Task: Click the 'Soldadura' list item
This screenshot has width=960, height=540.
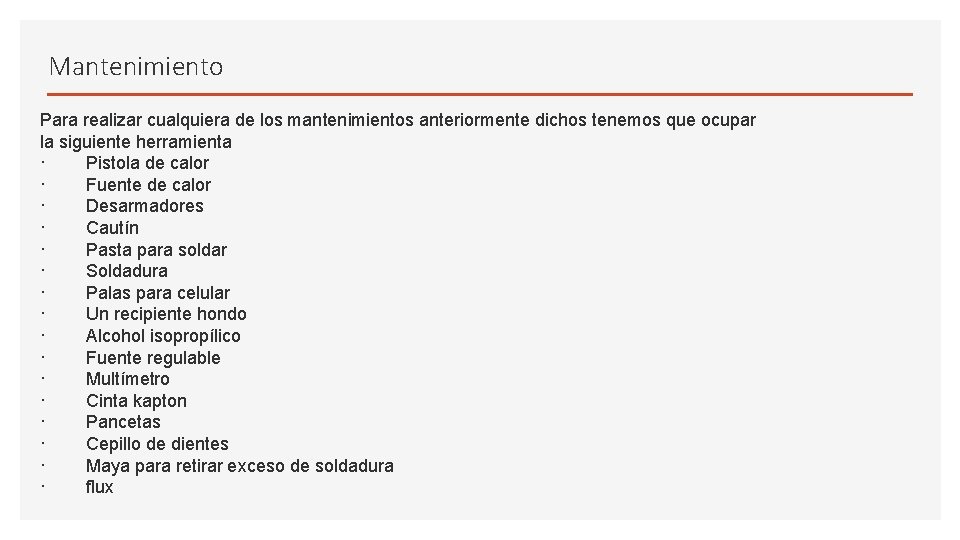Action: [x=126, y=271]
